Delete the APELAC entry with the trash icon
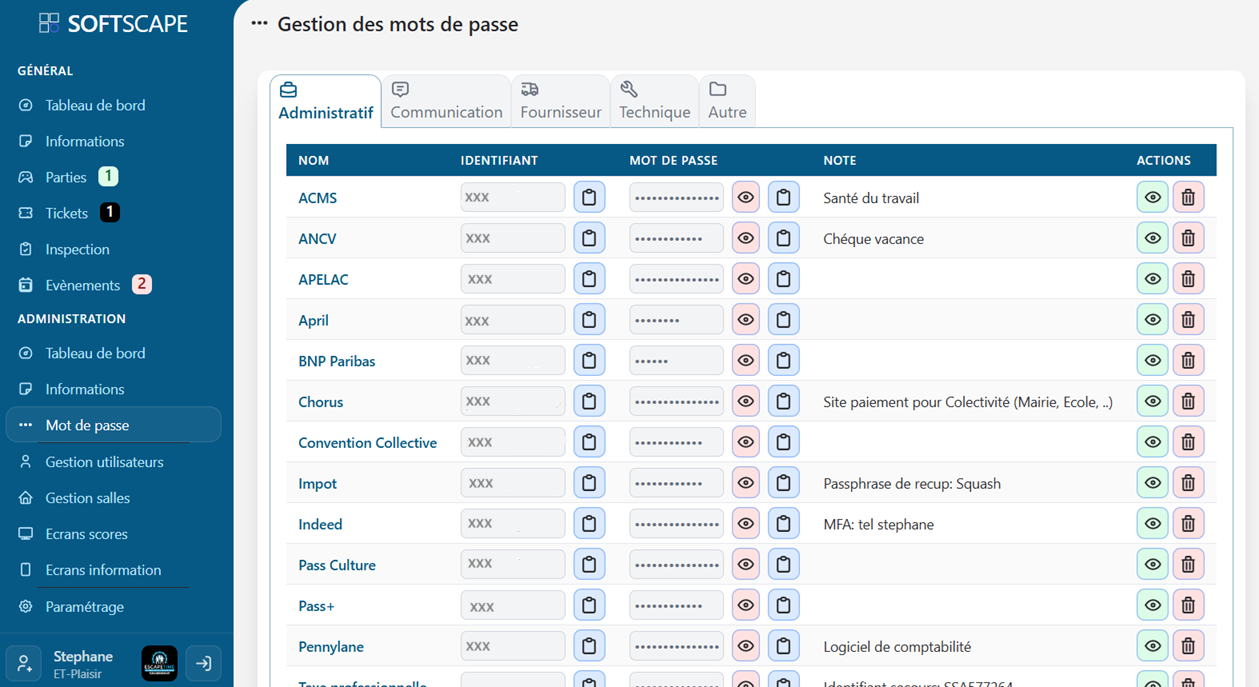The image size is (1259, 687). (x=1188, y=278)
